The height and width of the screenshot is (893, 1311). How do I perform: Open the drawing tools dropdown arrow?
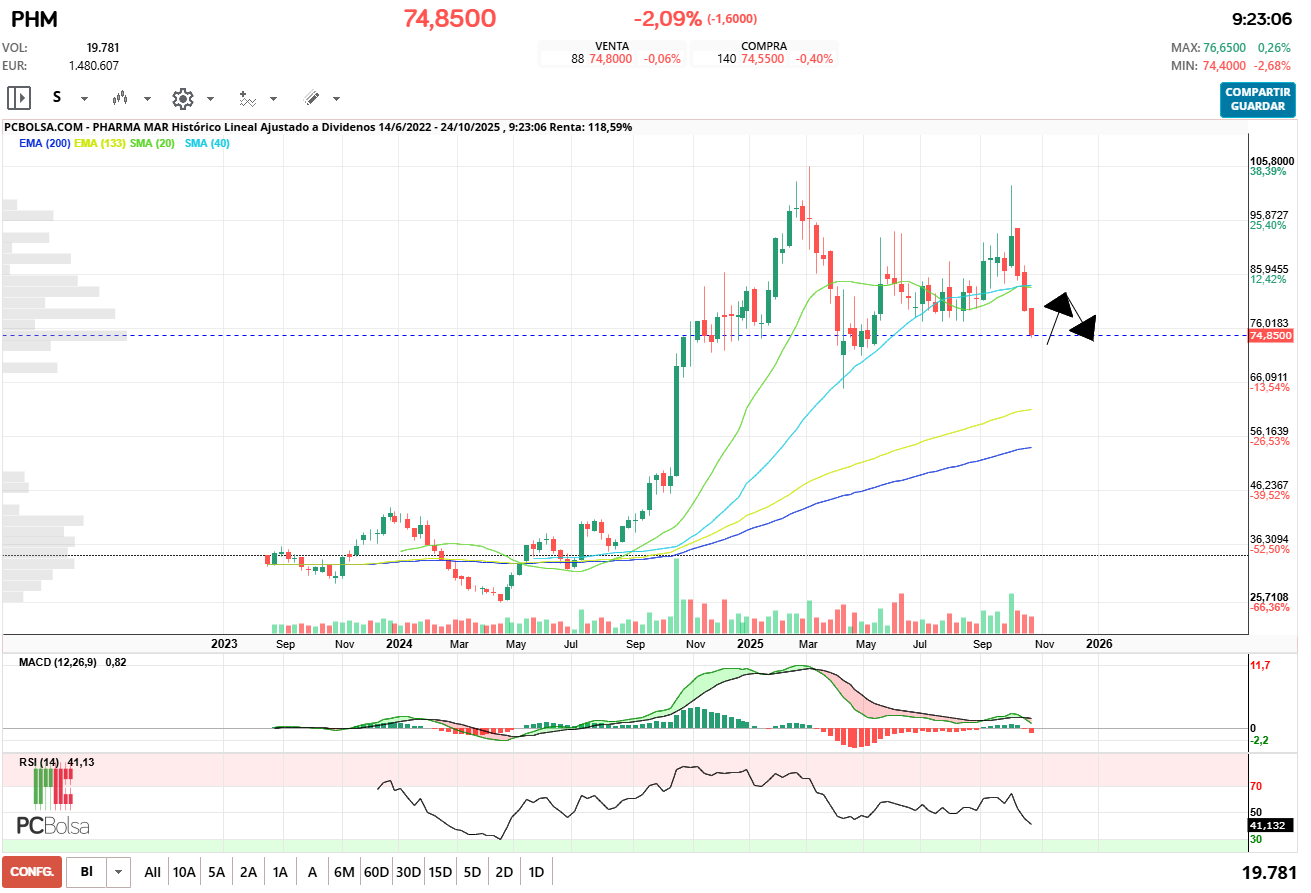pyautogui.click(x=334, y=100)
